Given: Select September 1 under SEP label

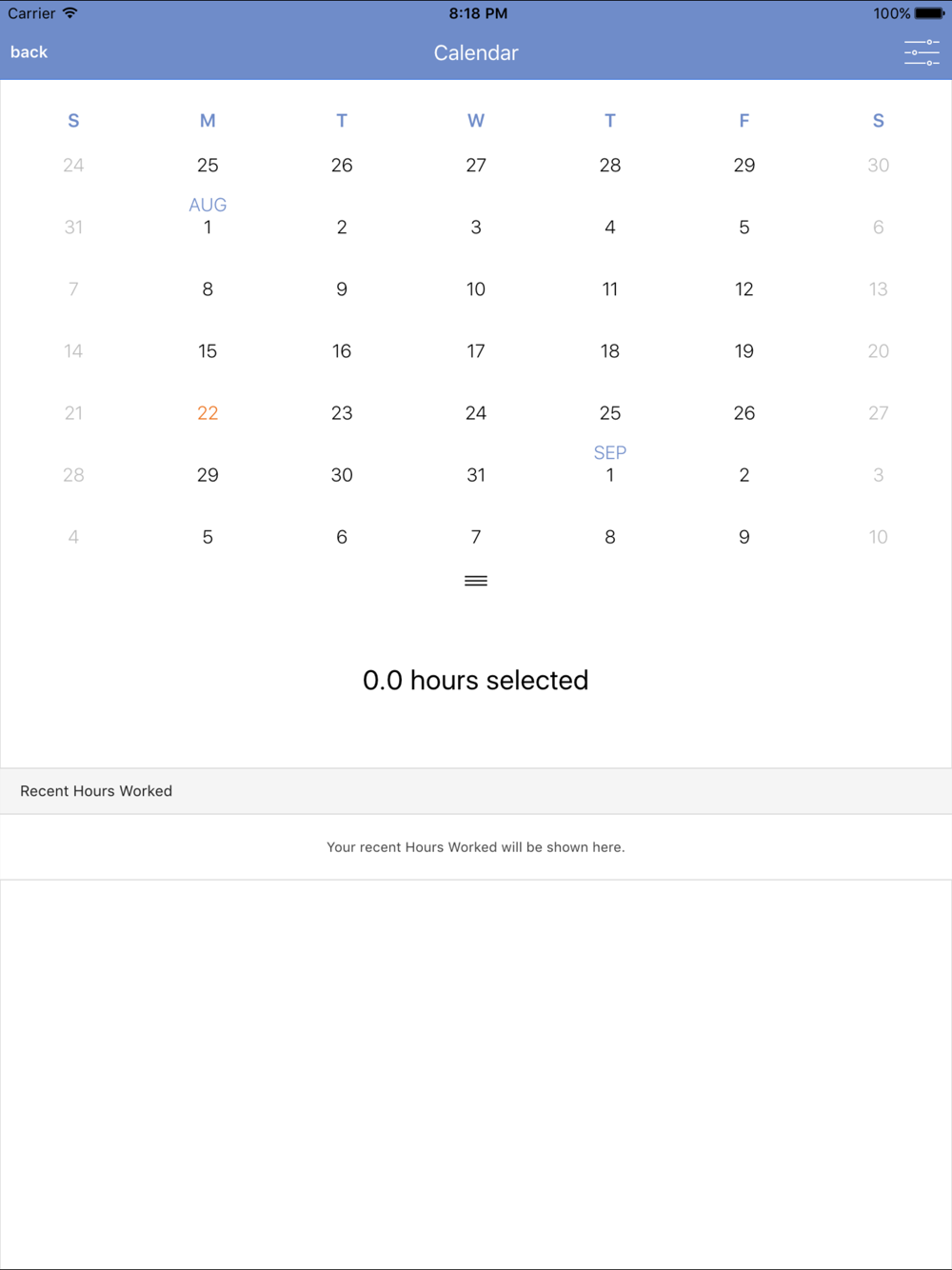Looking at the screenshot, I should click(x=610, y=475).
